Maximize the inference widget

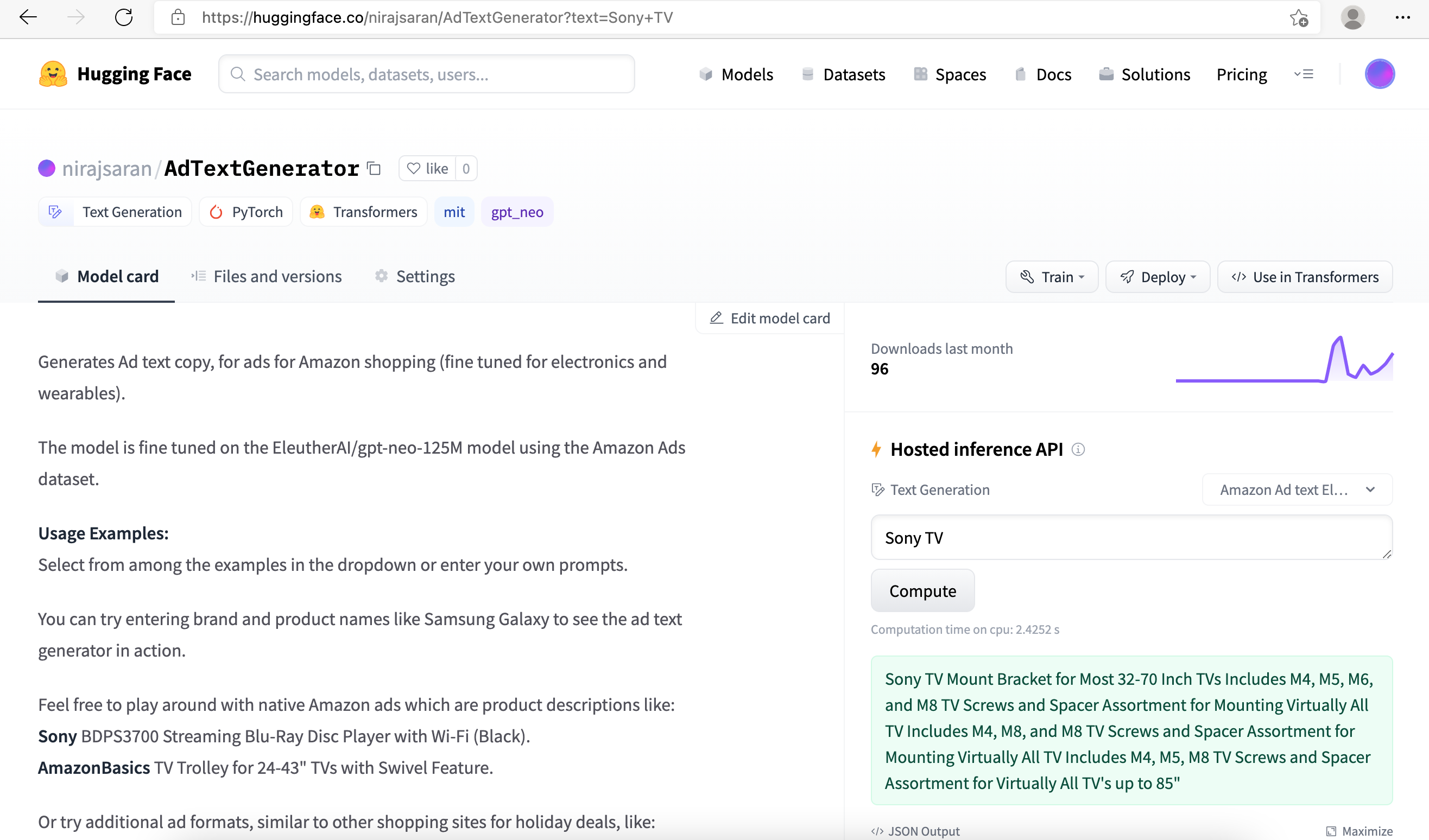tap(1360, 831)
